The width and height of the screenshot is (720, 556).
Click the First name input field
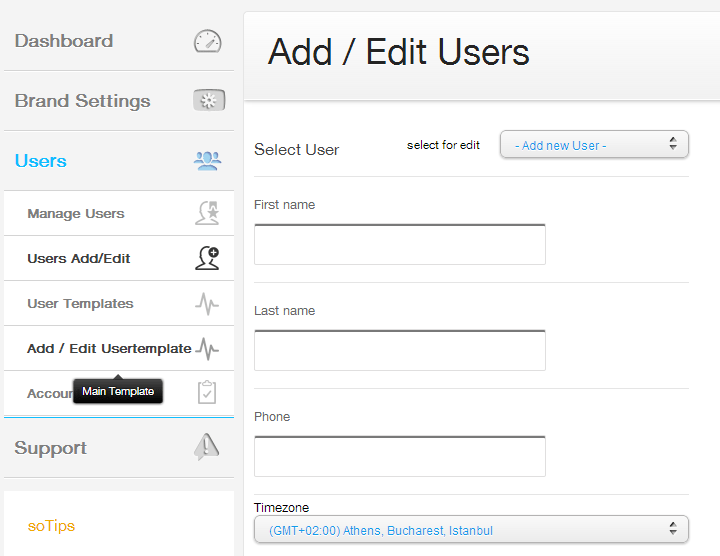(x=399, y=244)
